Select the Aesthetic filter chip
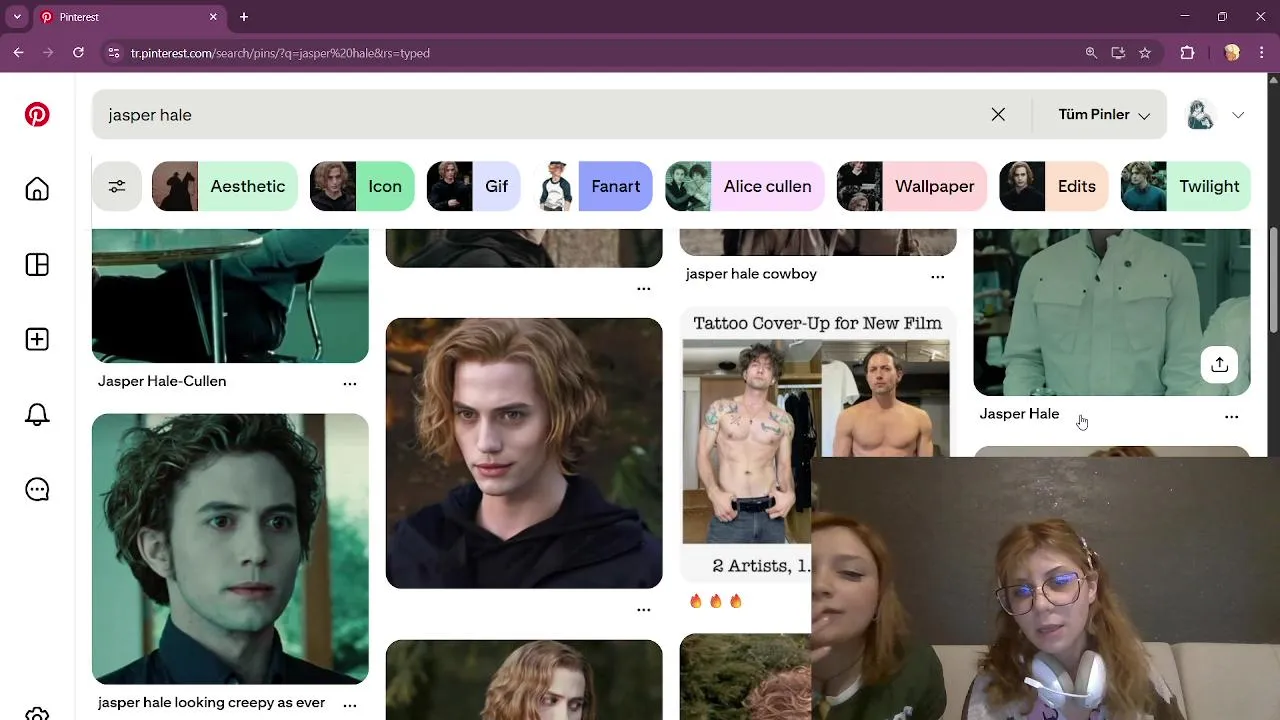 tap(225, 186)
